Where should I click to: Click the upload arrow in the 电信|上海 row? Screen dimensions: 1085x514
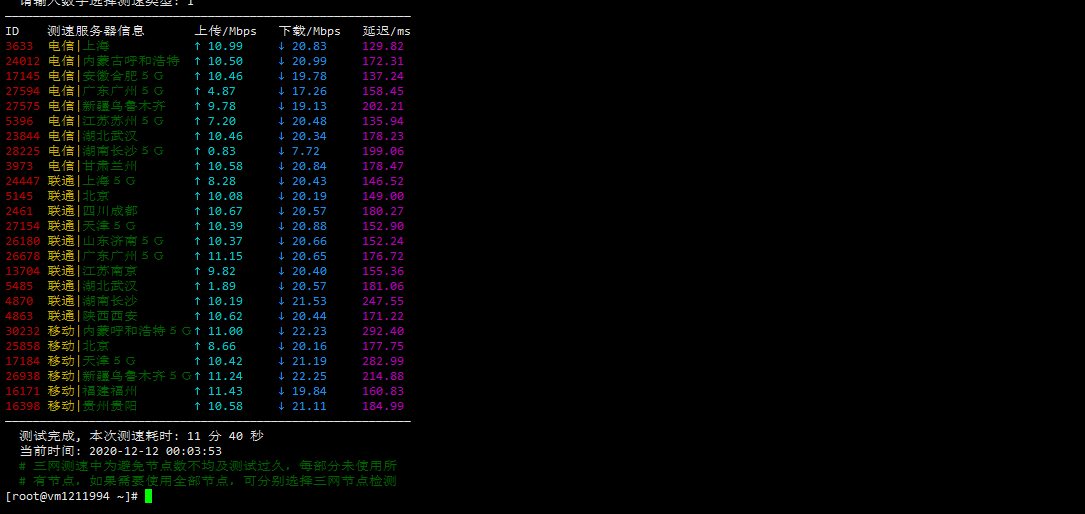coord(197,46)
